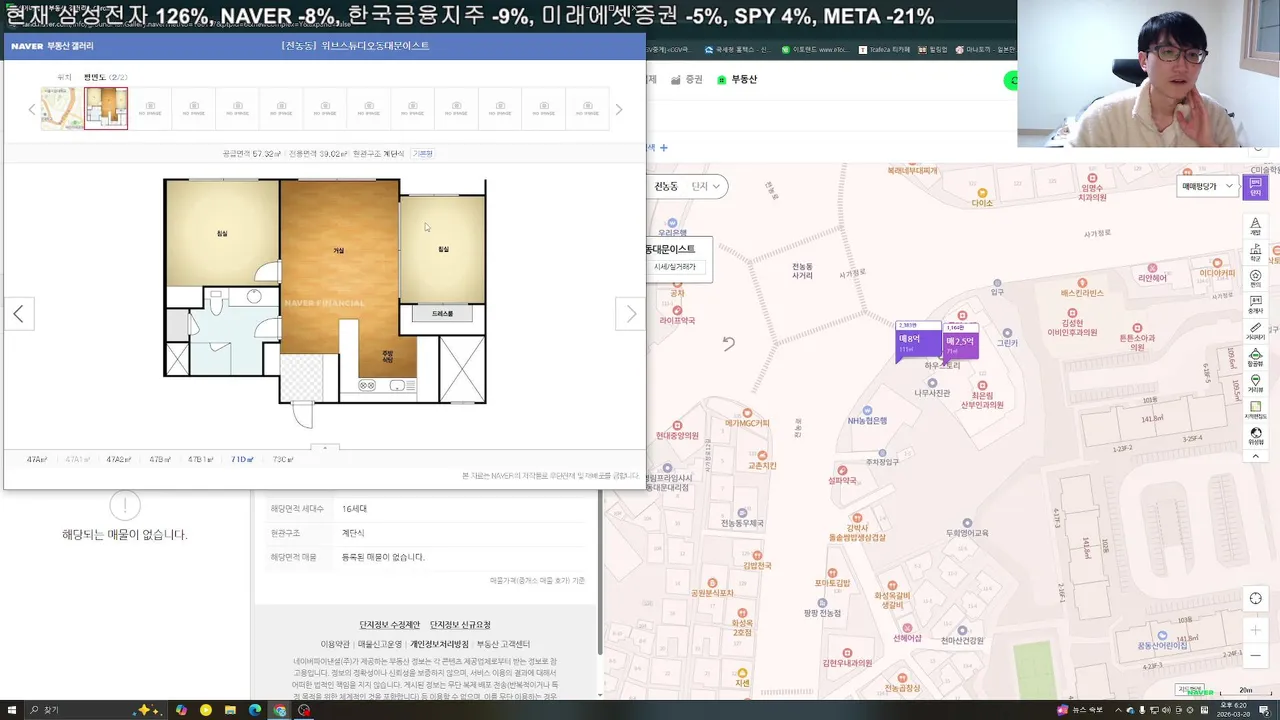Switch to the 지적편집도 cadastral map

[1255, 410]
